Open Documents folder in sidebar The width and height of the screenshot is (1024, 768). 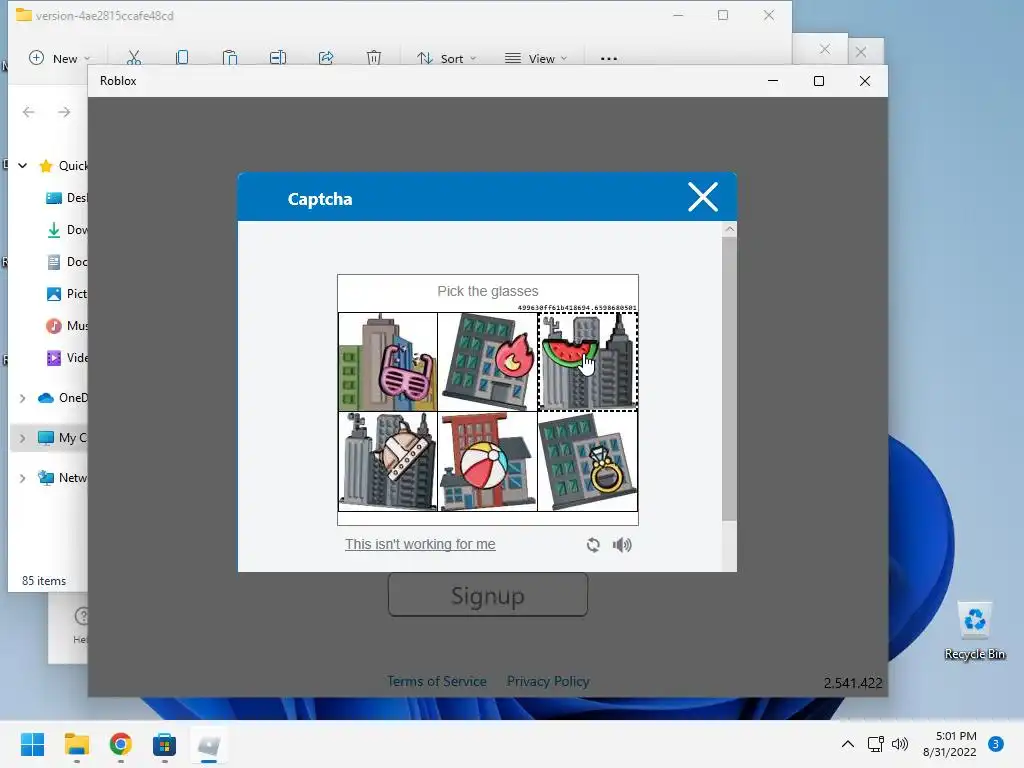(66, 262)
